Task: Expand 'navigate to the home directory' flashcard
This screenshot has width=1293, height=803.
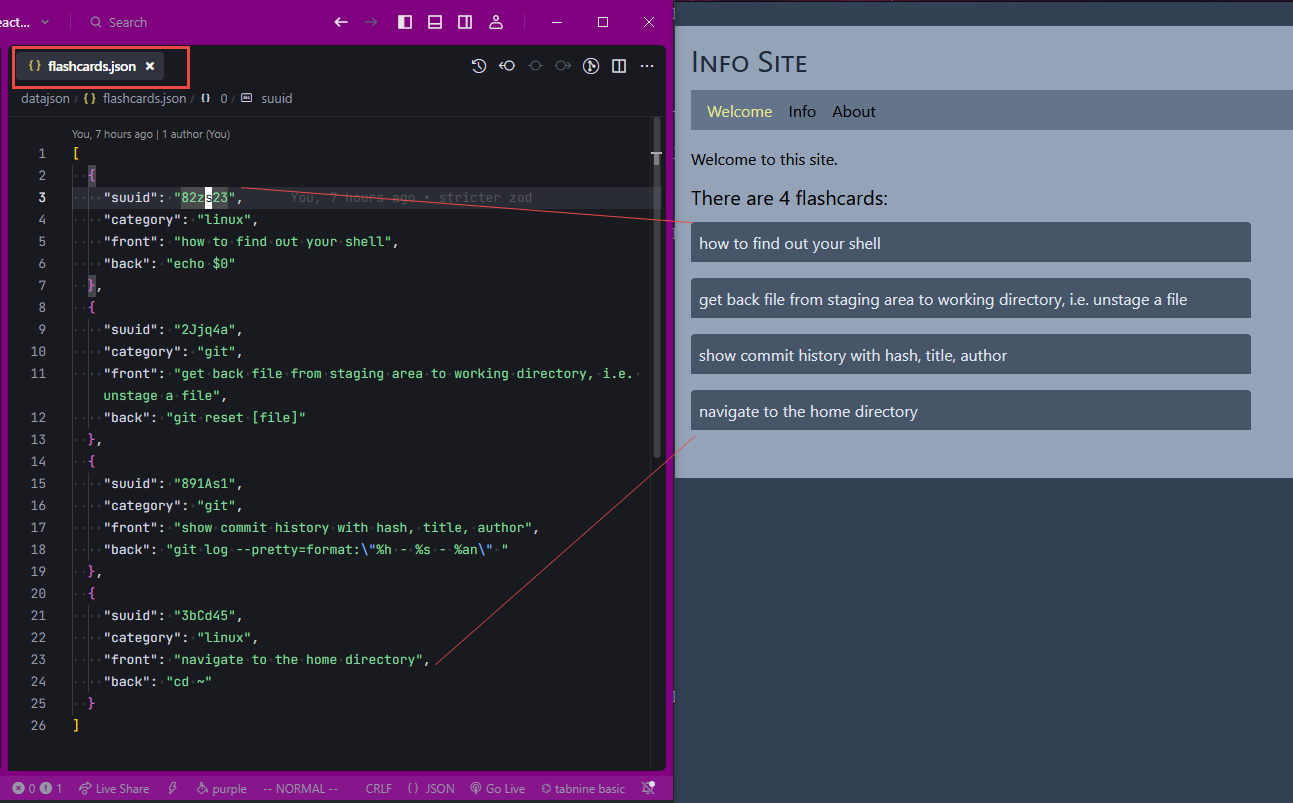Action: [x=970, y=411]
